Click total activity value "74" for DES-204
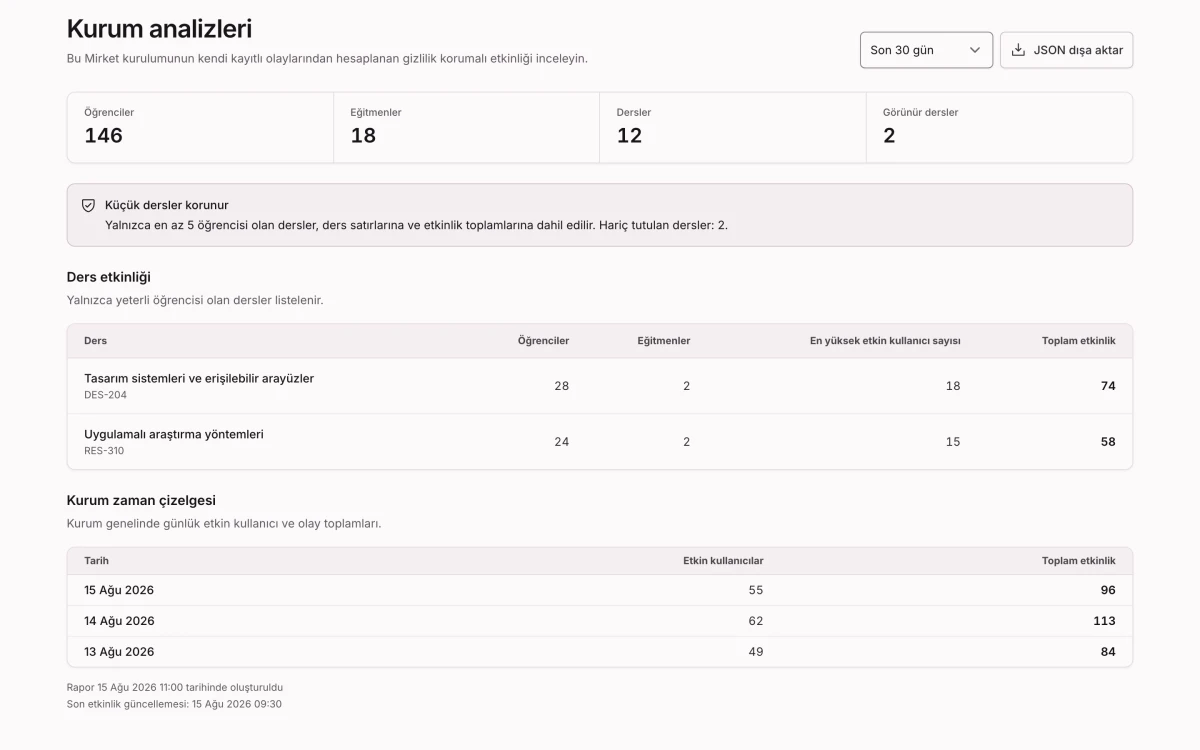 [x=1108, y=386]
